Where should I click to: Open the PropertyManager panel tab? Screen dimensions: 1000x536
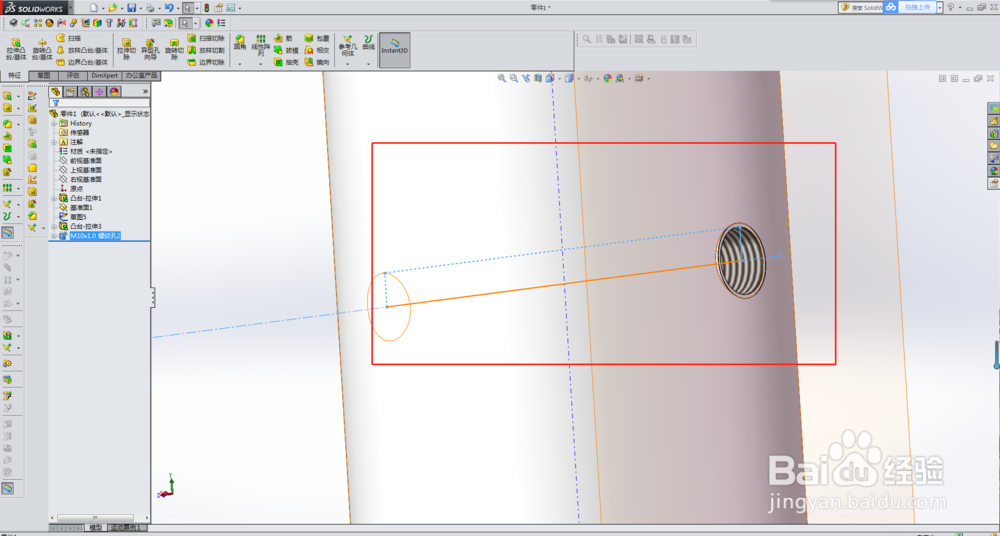[70, 91]
